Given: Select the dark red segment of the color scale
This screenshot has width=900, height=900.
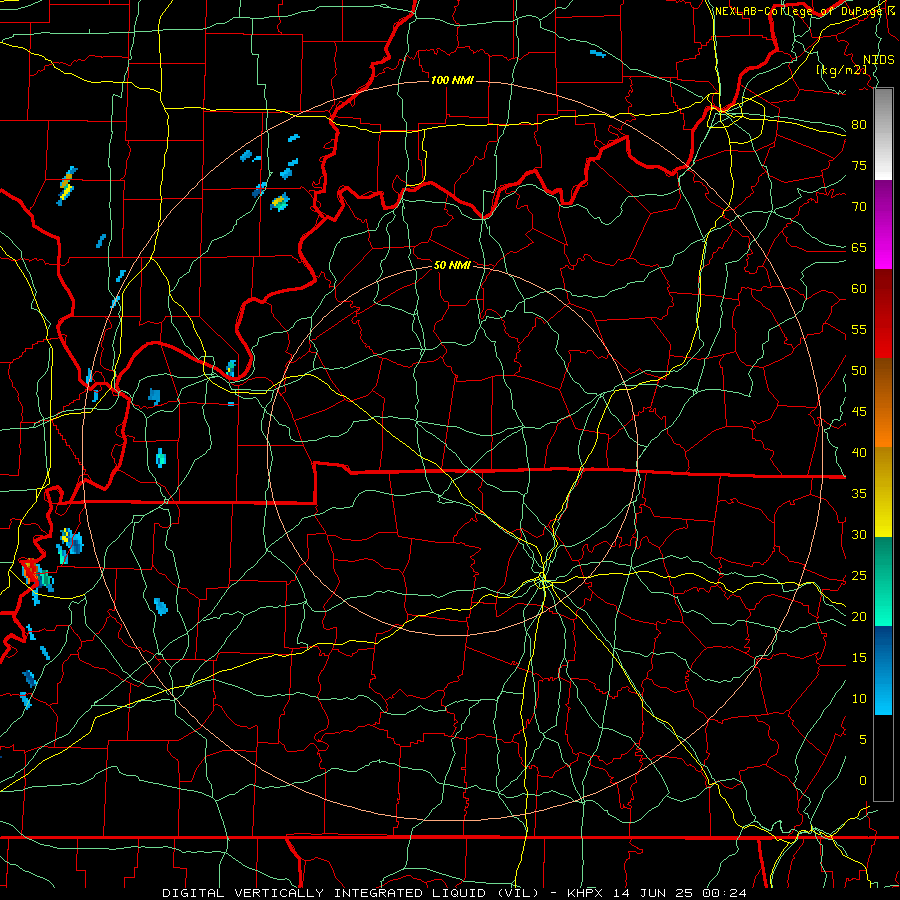Looking at the screenshot, I should 883,314.
